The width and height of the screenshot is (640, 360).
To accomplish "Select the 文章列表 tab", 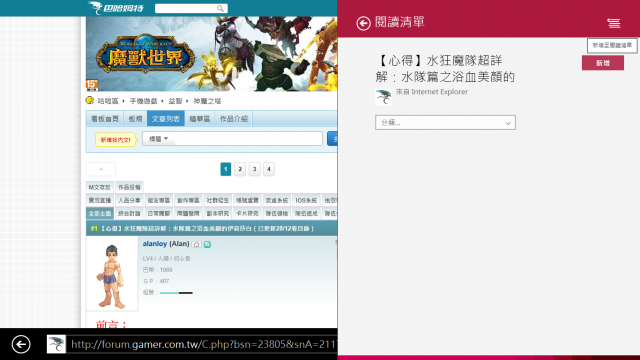I will click(x=166, y=119).
